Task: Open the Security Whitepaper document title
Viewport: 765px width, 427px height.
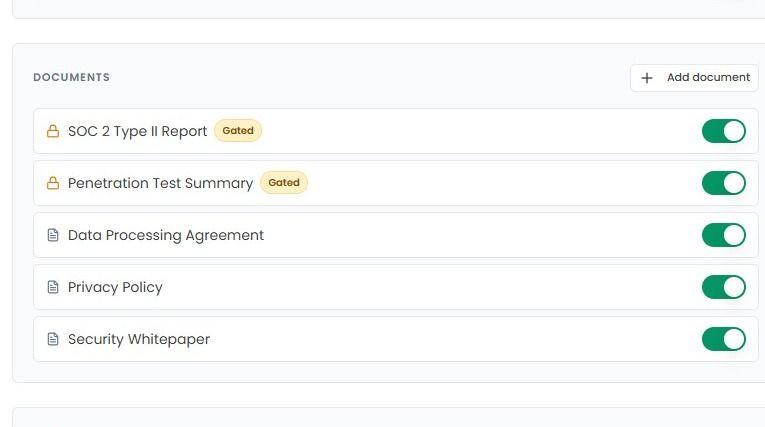Action: coord(139,339)
